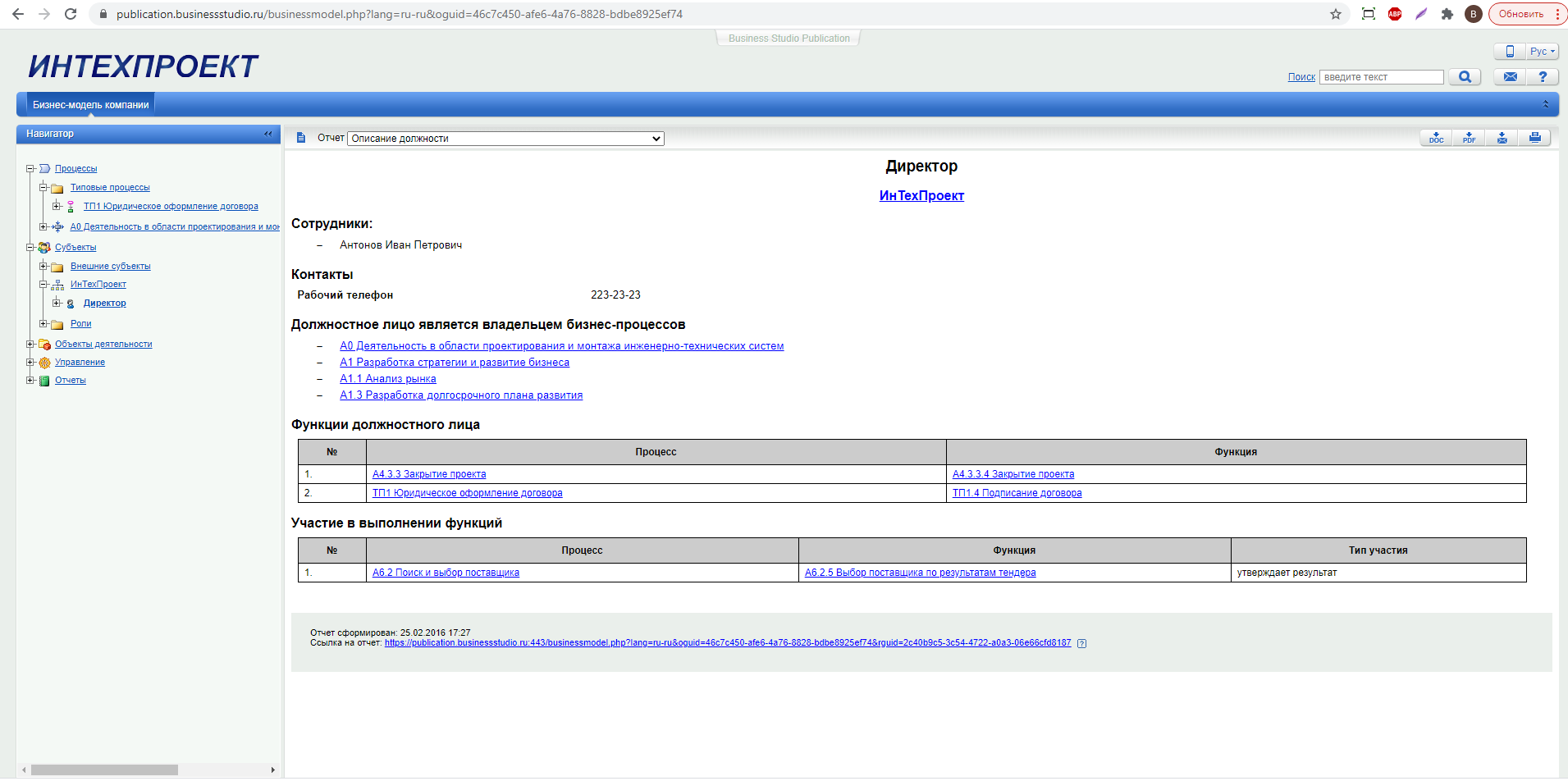
Task: Click the magnifier search button
Action: click(x=1465, y=76)
